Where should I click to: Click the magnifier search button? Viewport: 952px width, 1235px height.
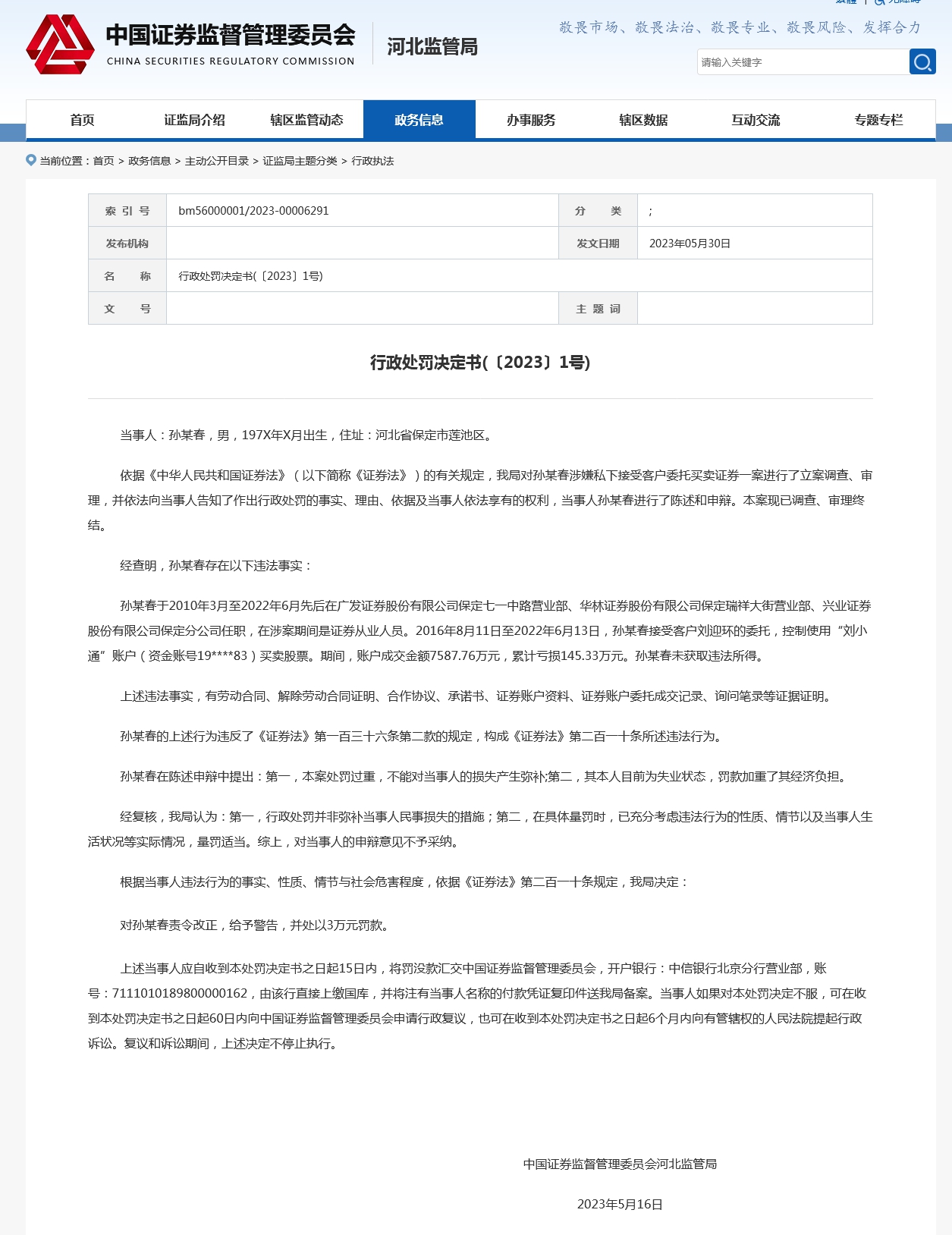(x=922, y=61)
